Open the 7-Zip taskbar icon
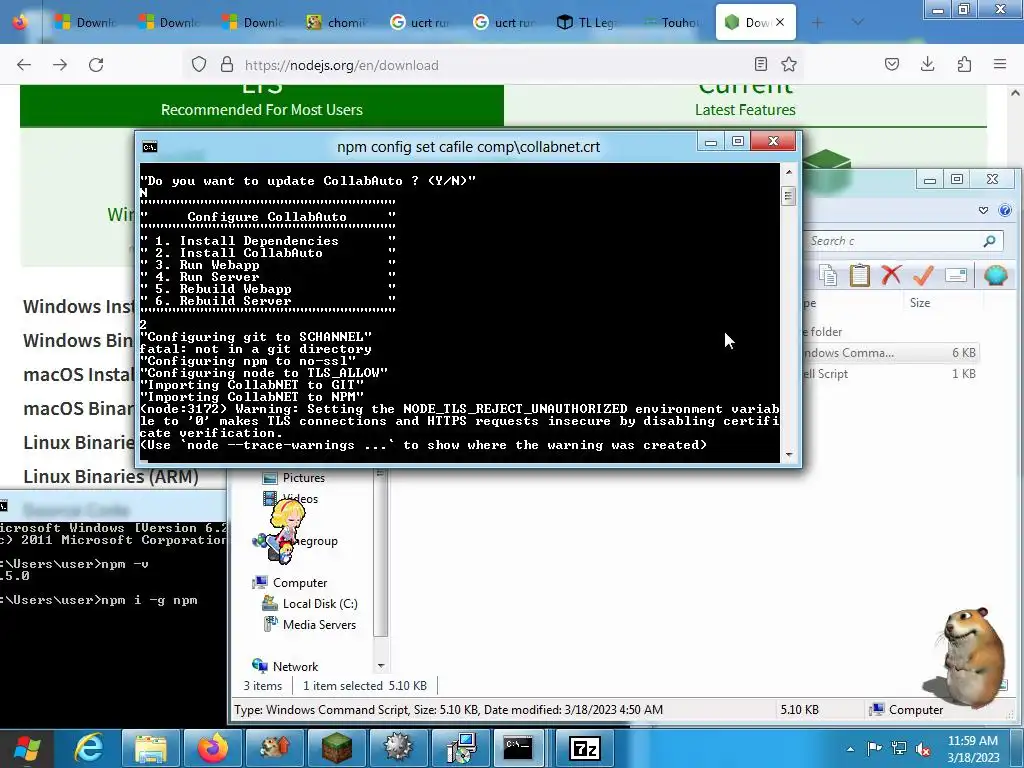This screenshot has height=768, width=1024. tap(584, 748)
